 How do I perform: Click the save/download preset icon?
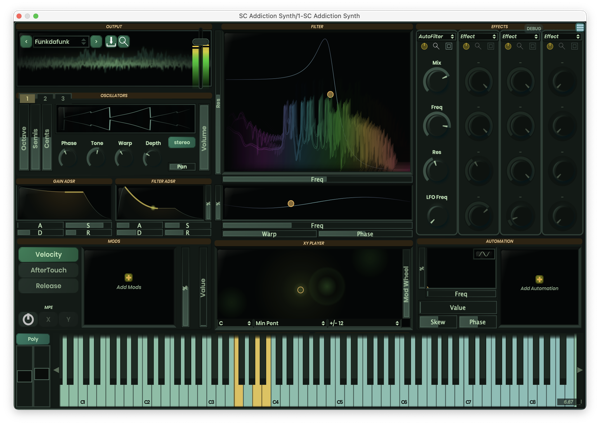pos(111,41)
